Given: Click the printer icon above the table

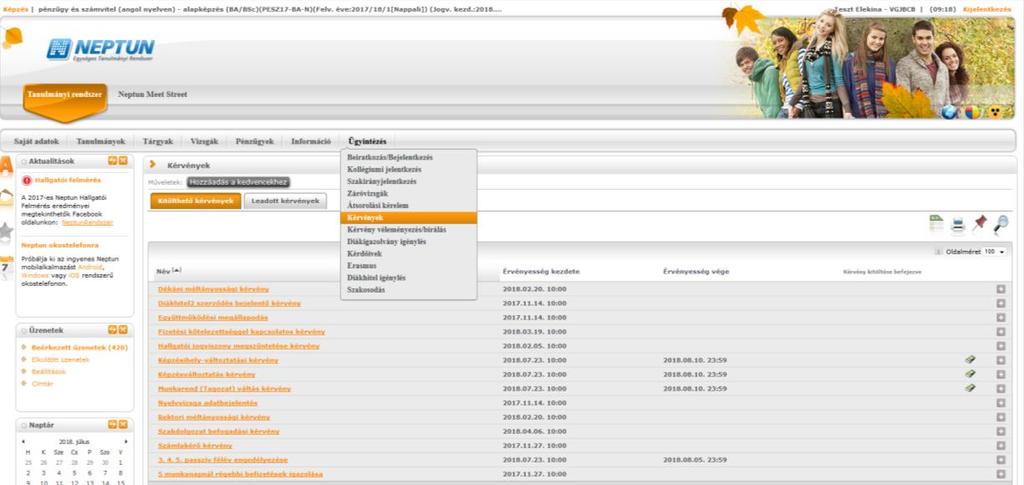Looking at the screenshot, I should tap(958, 225).
